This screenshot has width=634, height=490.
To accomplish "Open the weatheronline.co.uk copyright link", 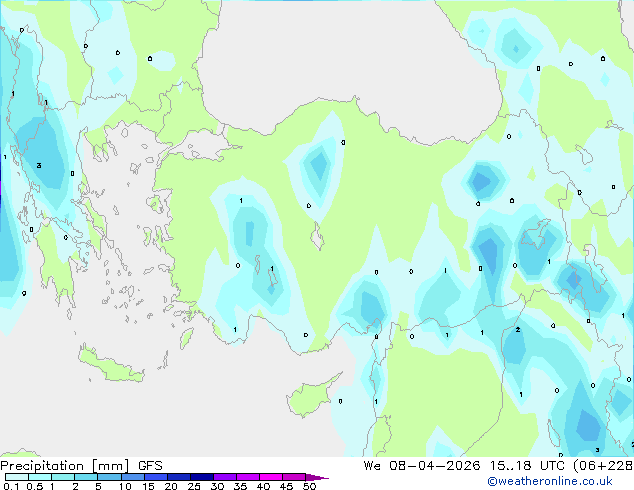I will (x=549, y=481).
